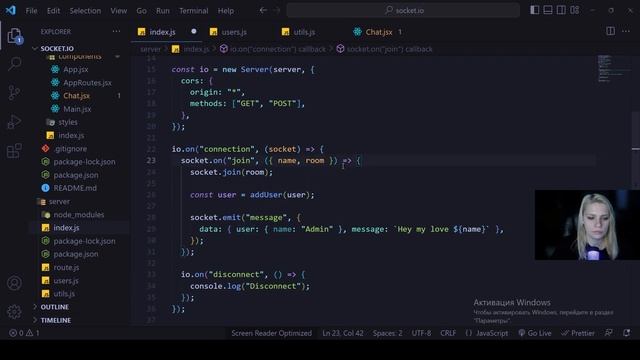Expand the styles folder
Viewport: 640px width, 360px height.
click(x=68, y=122)
